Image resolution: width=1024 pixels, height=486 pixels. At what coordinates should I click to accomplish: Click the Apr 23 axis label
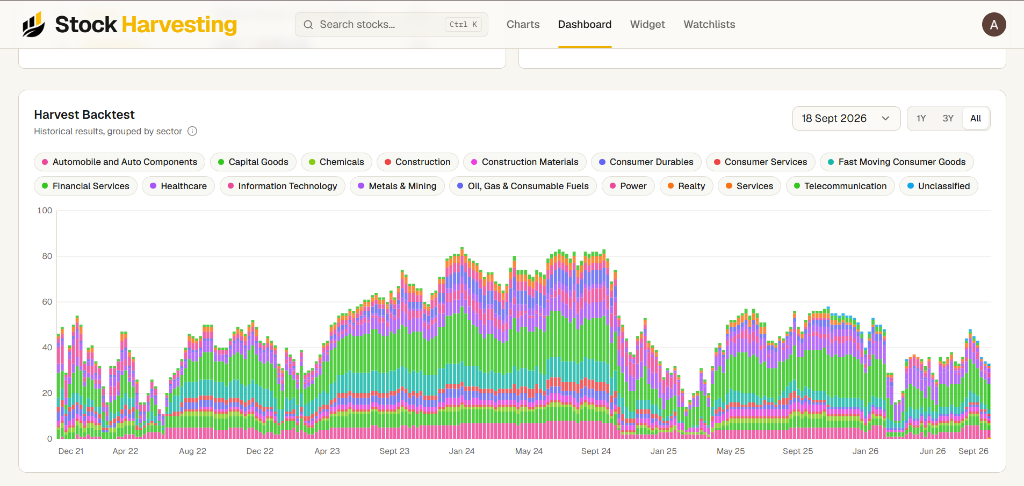point(327,451)
